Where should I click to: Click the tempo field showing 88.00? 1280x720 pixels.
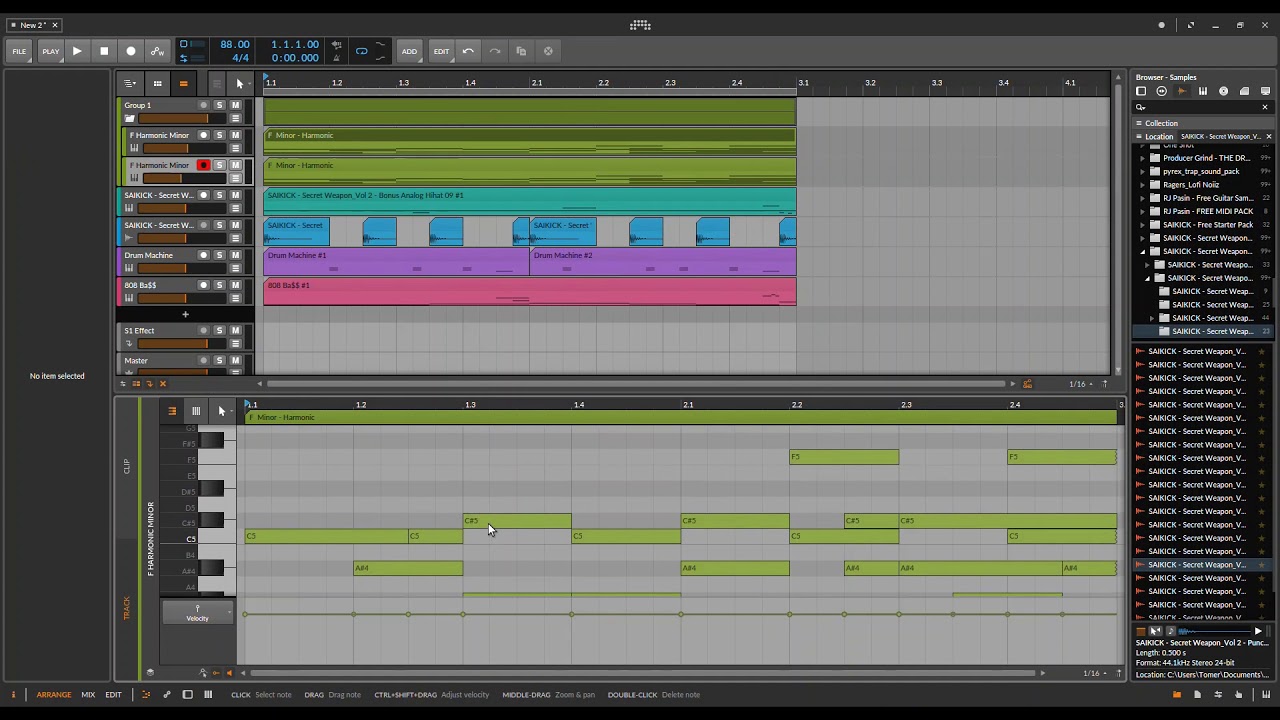click(x=235, y=45)
